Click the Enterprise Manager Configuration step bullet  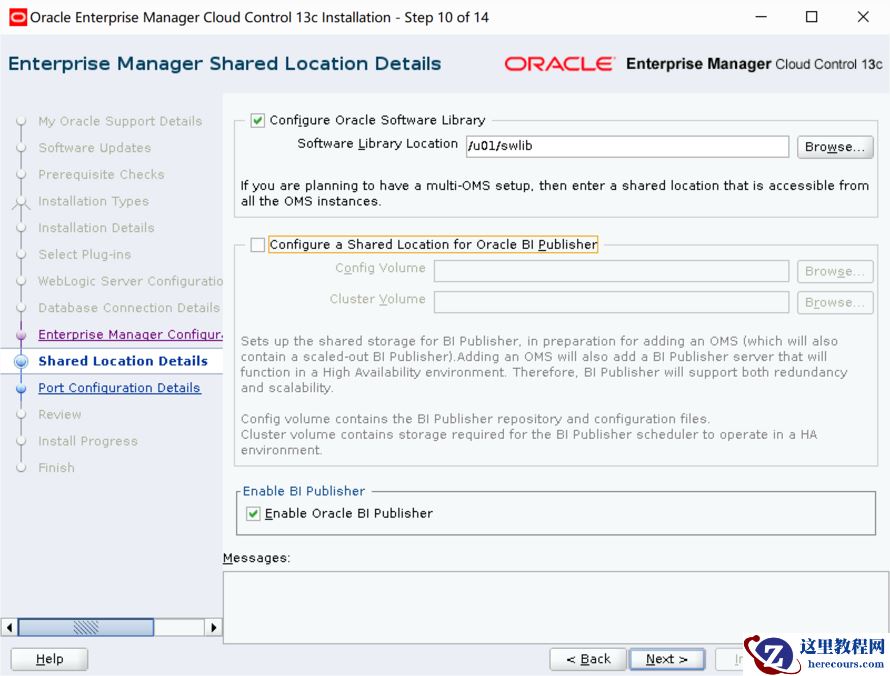(21, 335)
